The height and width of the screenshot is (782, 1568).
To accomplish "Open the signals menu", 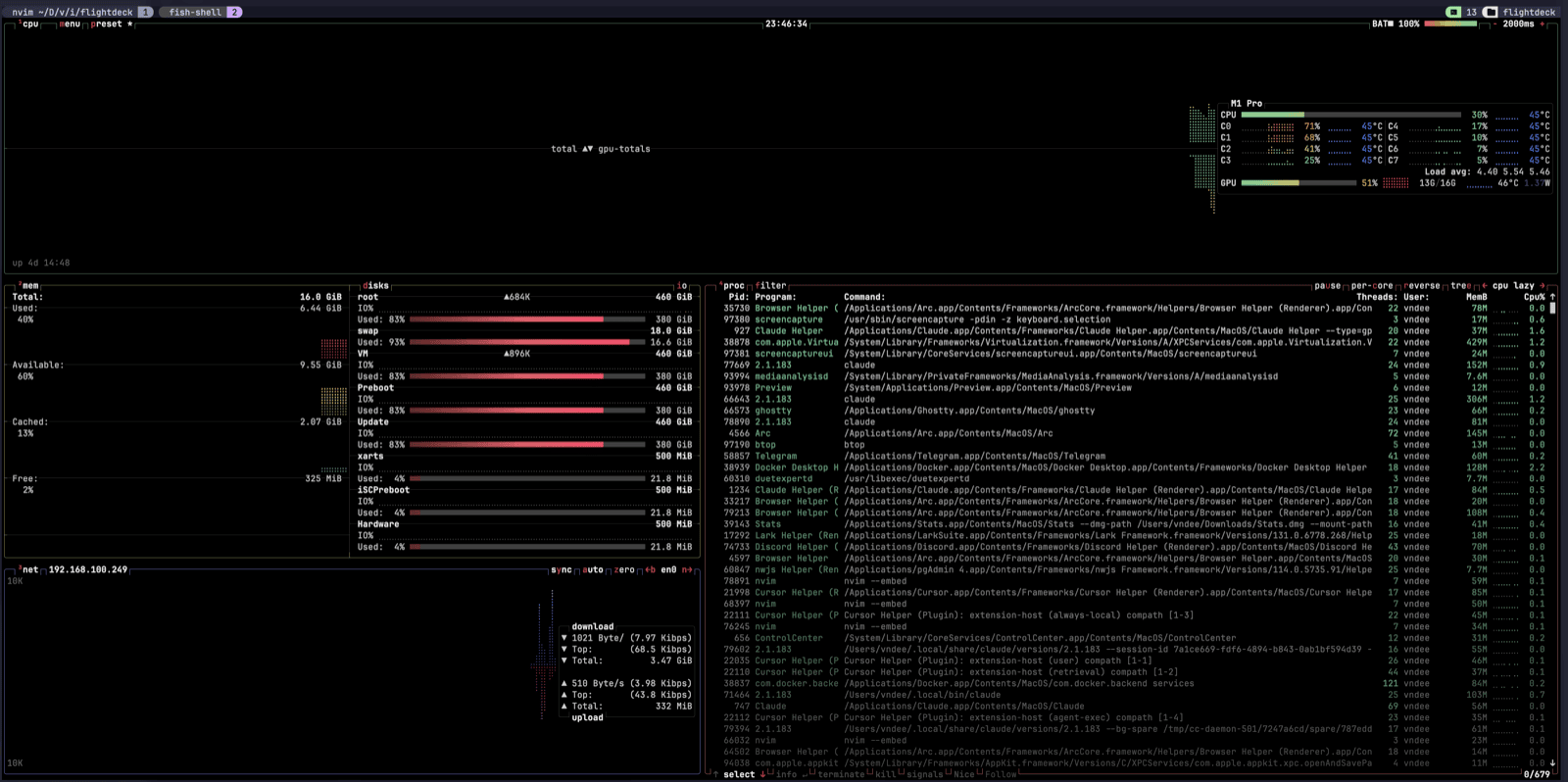I will coord(925,774).
